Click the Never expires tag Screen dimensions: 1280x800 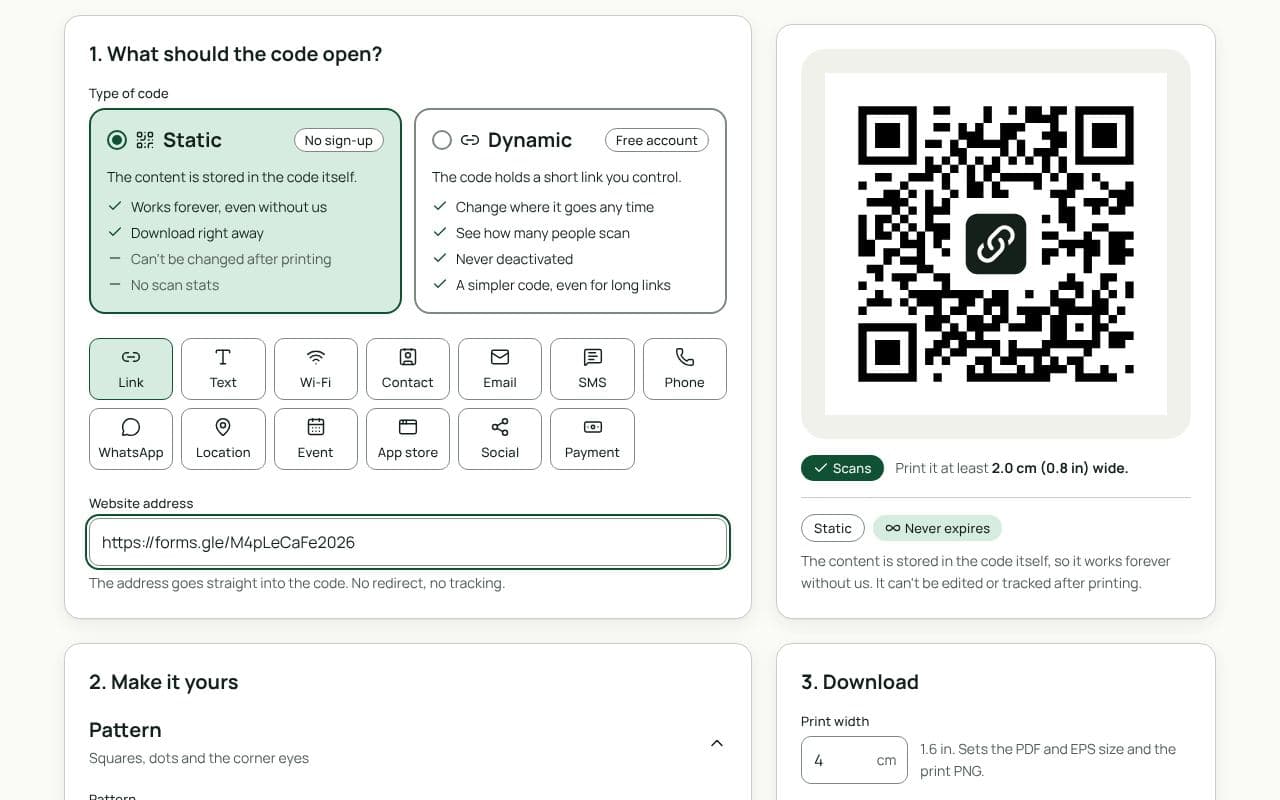pyautogui.click(x=937, y=528)
